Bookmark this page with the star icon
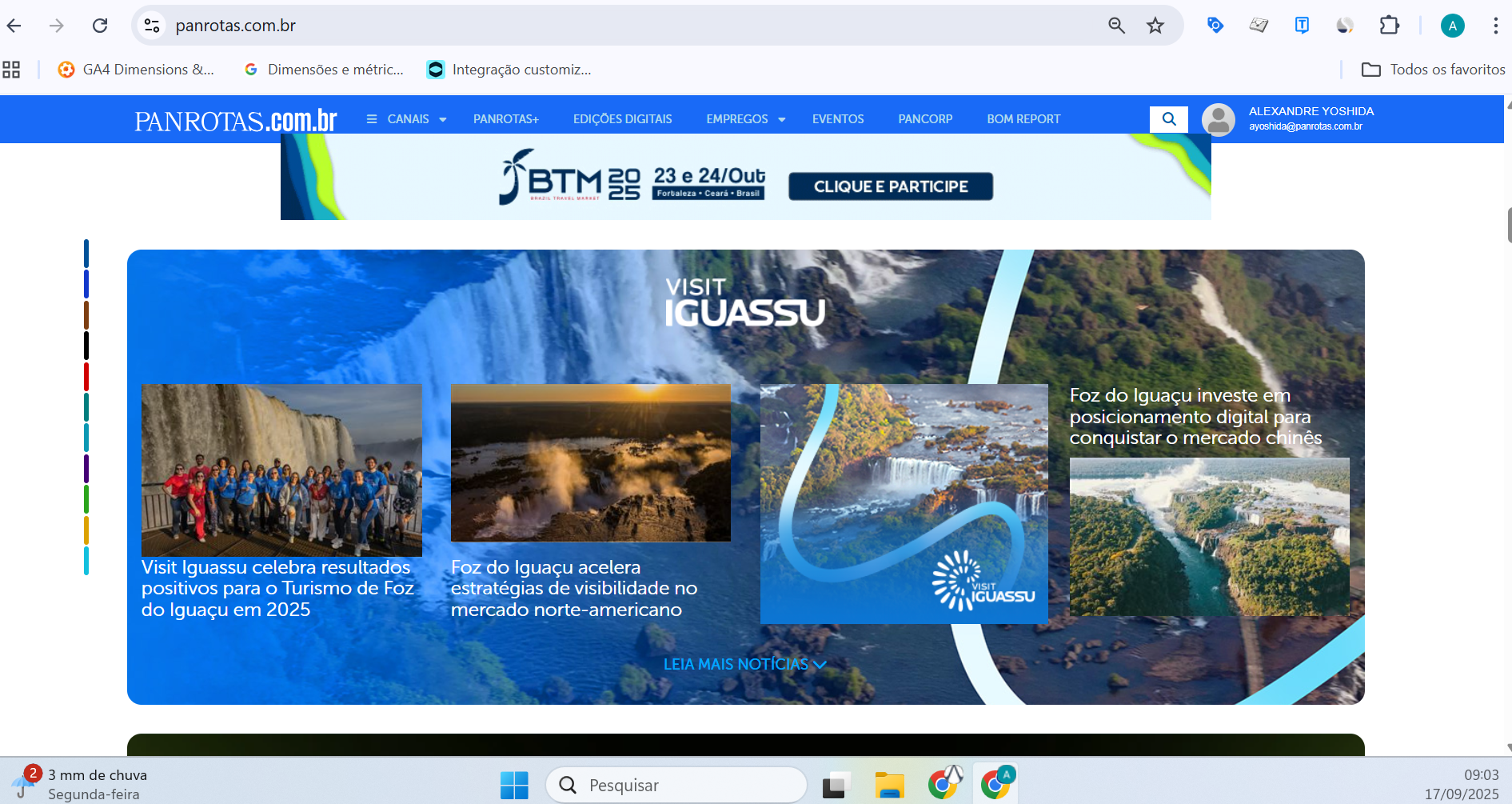 pos(1155,26)
